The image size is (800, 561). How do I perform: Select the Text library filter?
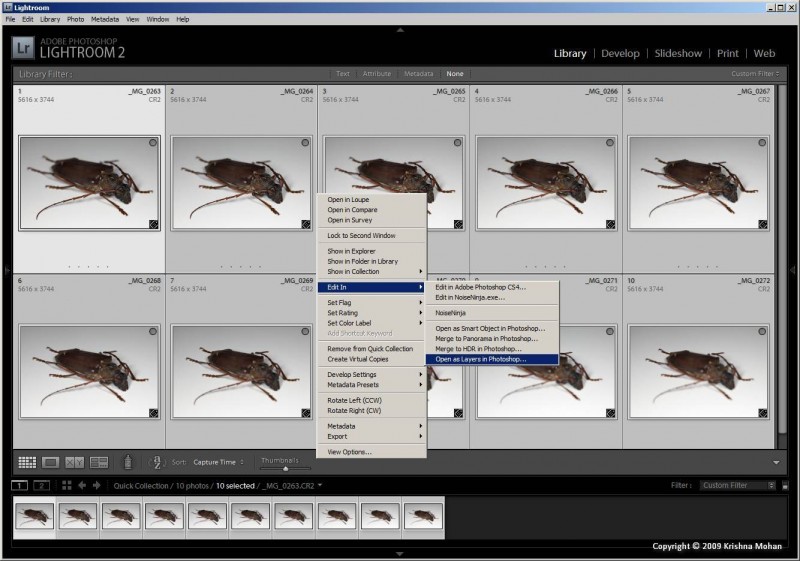pos(343,74)
